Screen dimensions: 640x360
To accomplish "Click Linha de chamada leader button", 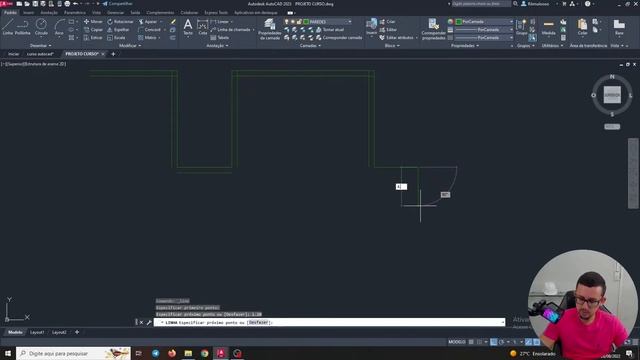I will (231, 30).
